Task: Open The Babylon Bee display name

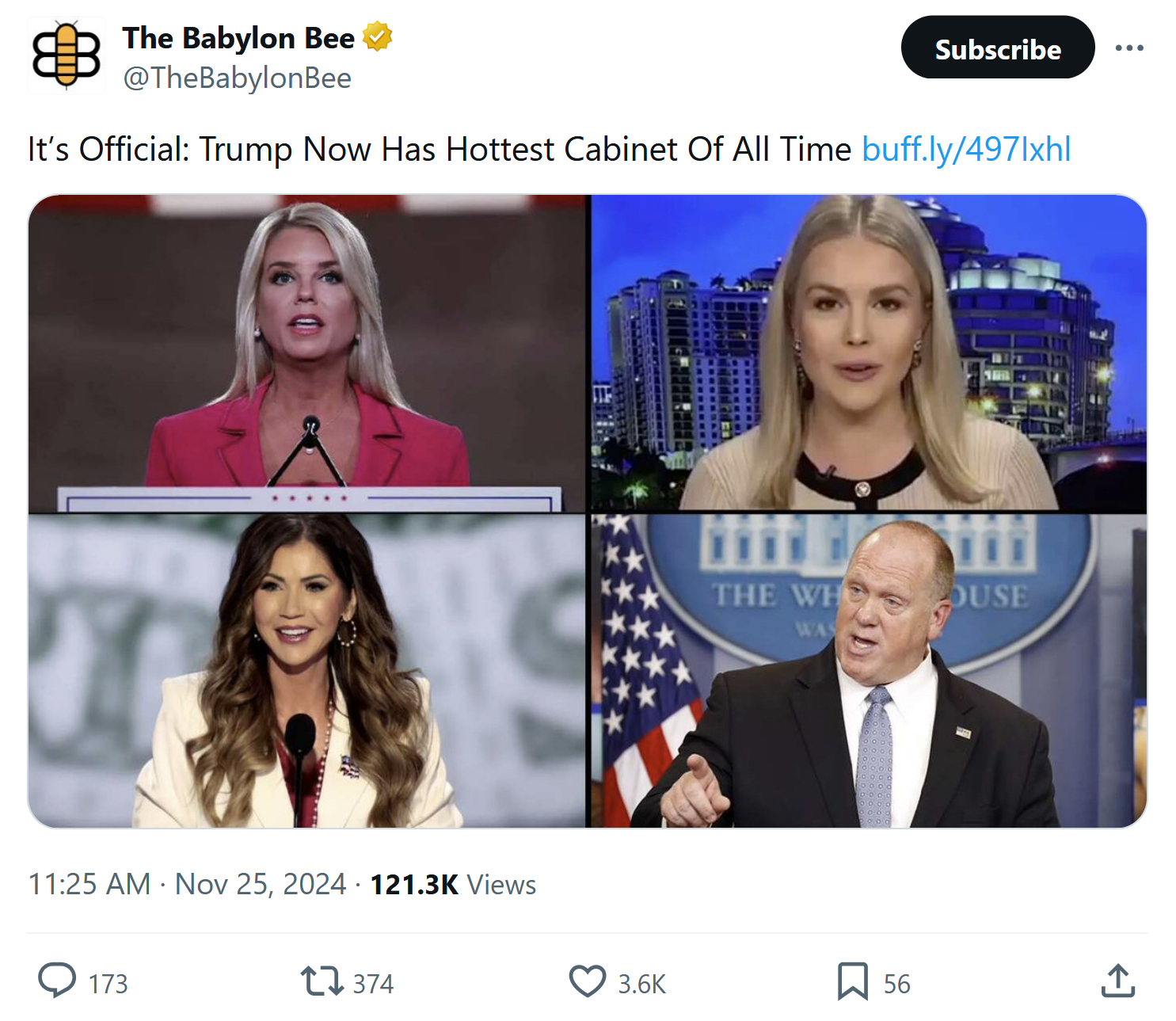Action: point(238,37)
